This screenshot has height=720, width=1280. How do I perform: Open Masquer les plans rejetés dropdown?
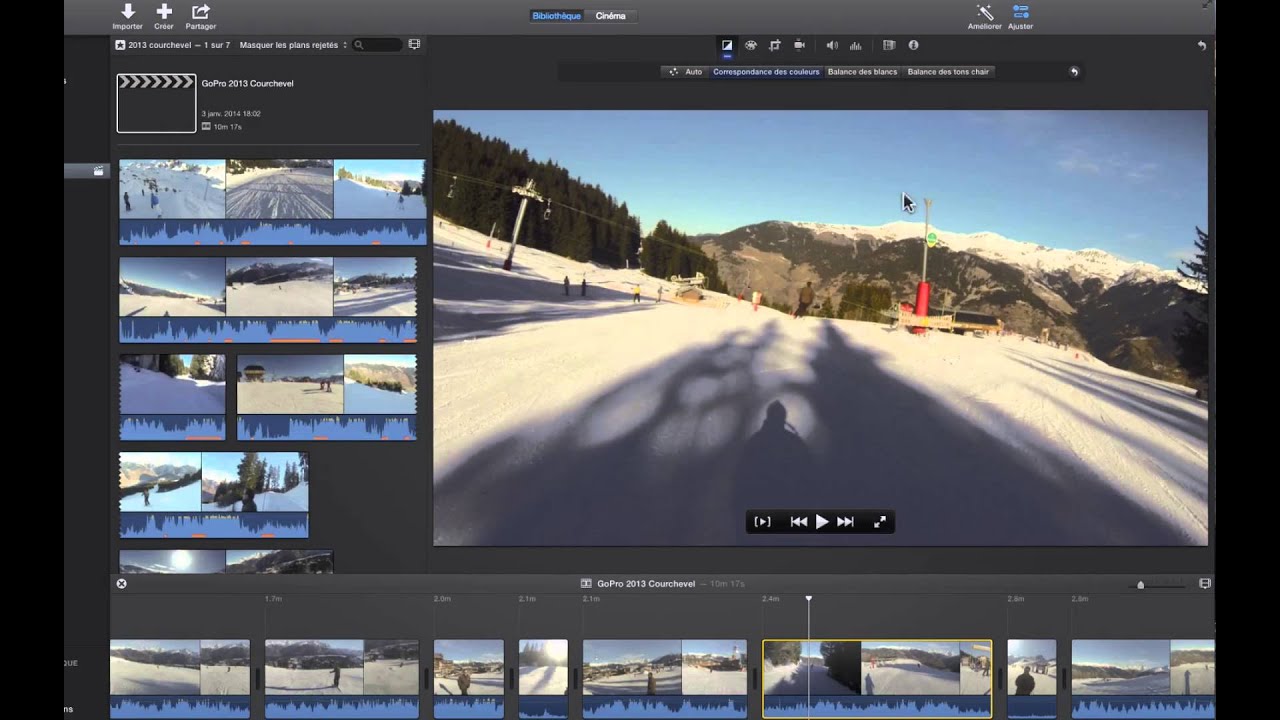(x=294, y=45)
